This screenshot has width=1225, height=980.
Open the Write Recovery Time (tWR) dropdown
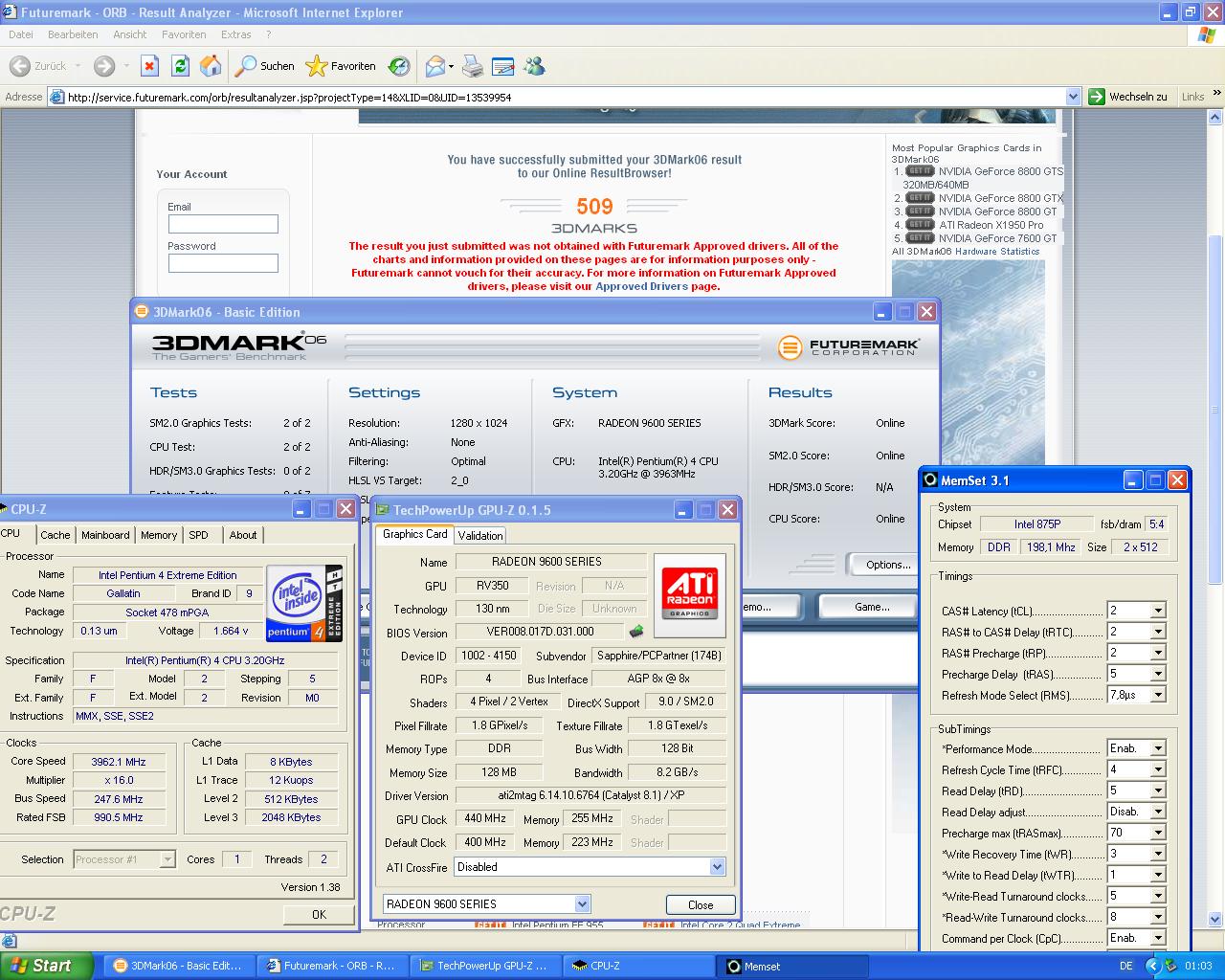click(x=1157, y=854)
